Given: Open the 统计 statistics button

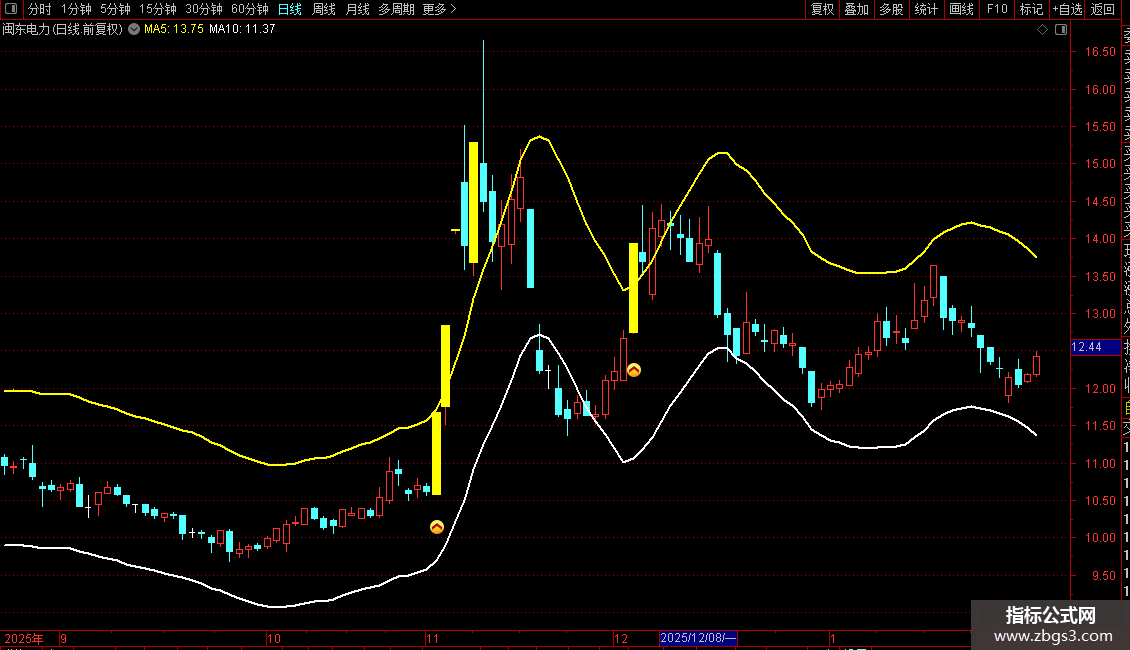Looking at the screenshot, I should pyautogui.click(x=926, y=9).
